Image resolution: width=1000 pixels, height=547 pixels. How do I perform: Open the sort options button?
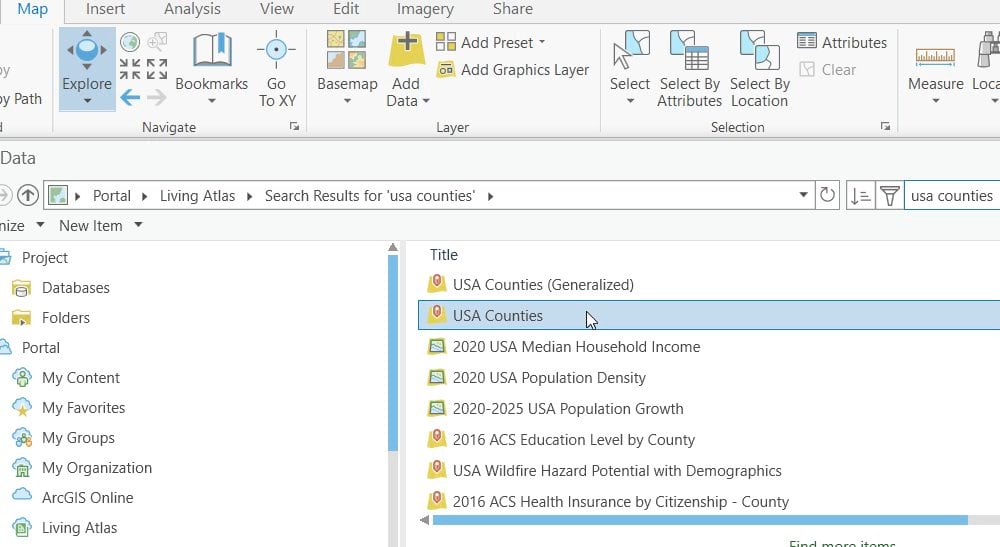pyautogui.click(x=860, y=196)
